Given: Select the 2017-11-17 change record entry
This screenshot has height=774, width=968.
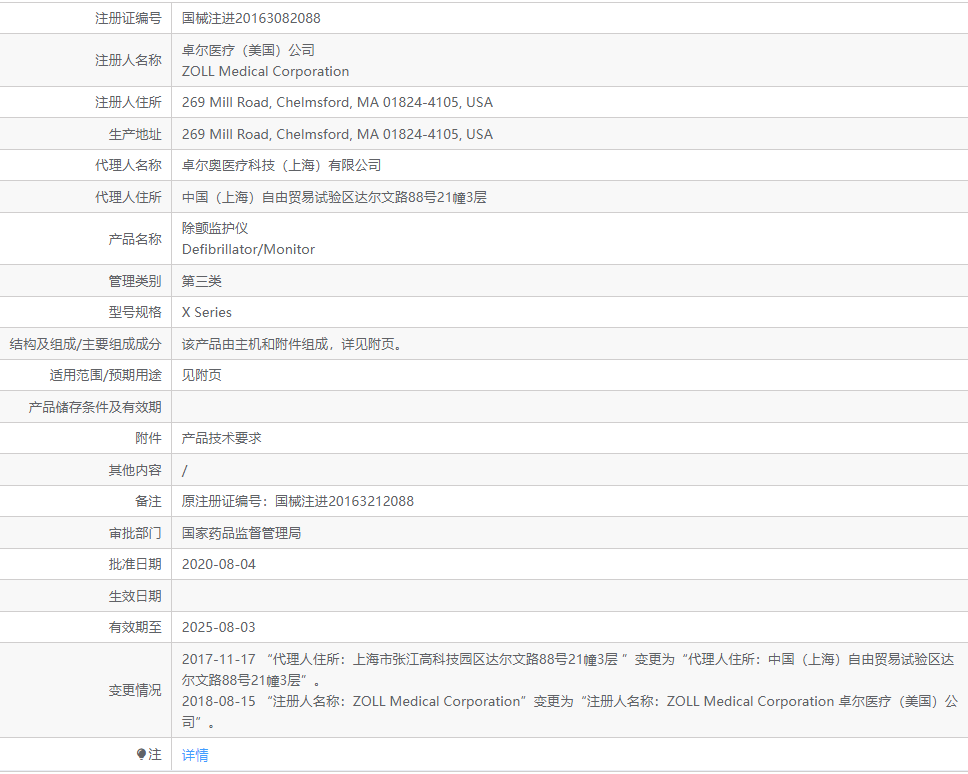Looking at the screenshot, I should [568, 670].
